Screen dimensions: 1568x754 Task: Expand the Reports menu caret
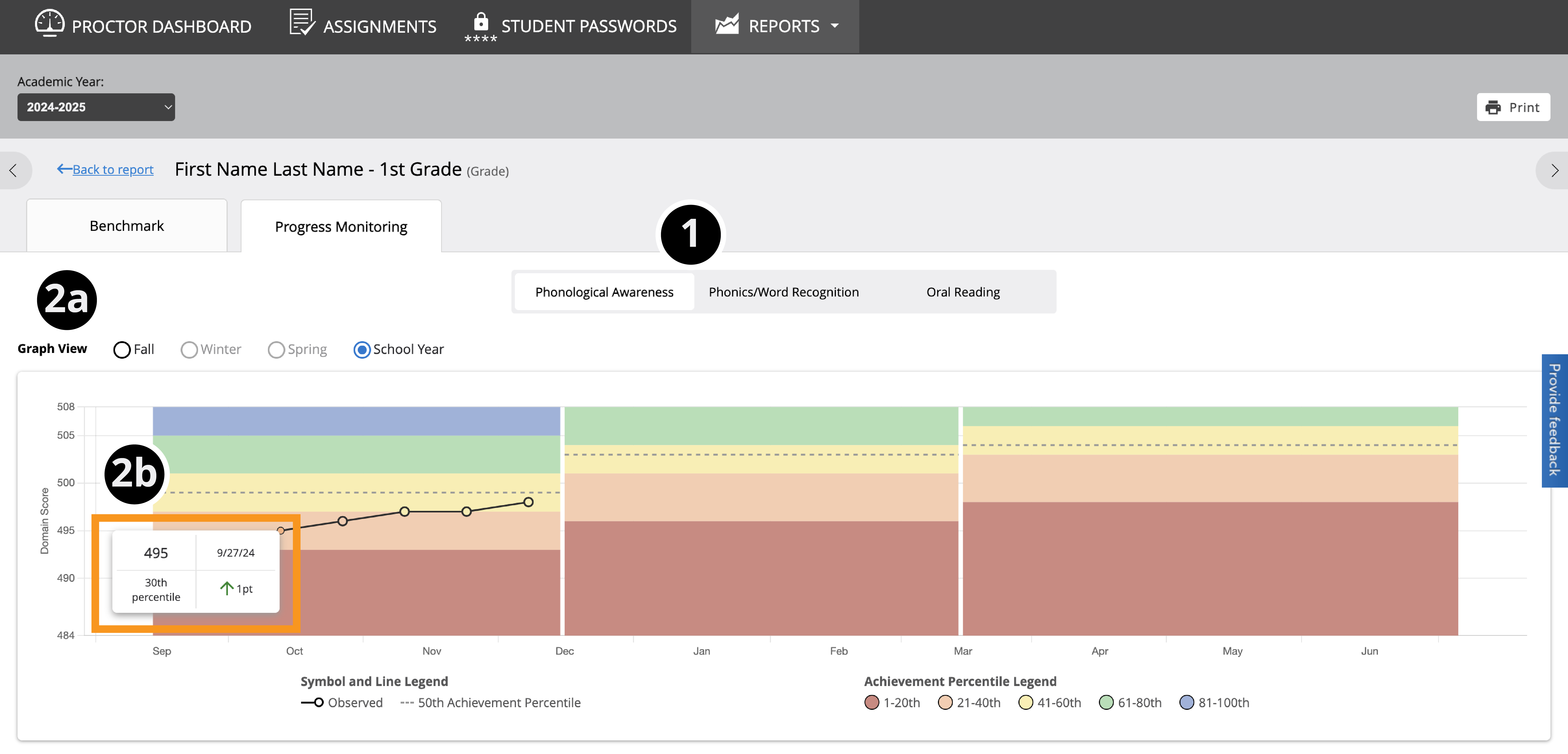834,26
